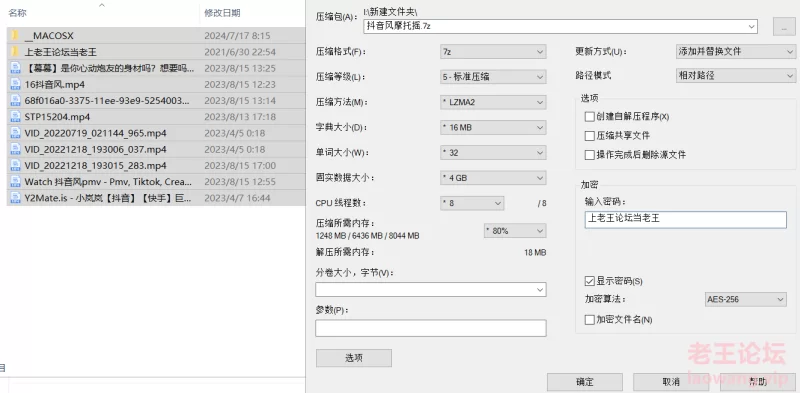This screenshot has height=393, width=800.
Task: Open the 分卷大小 combo box
Action: pyautogui.click(x=431, y=289)
